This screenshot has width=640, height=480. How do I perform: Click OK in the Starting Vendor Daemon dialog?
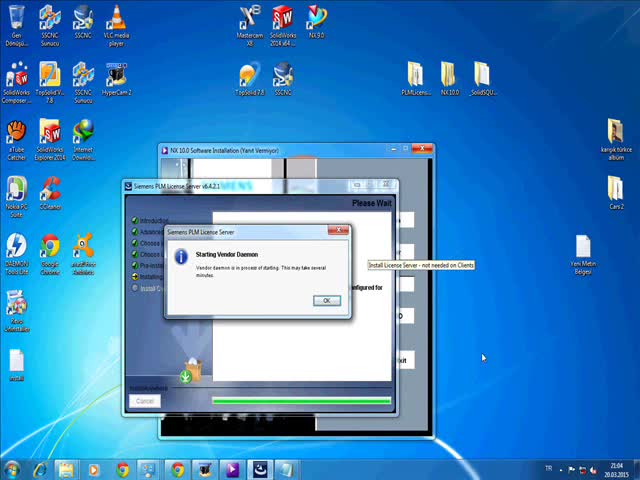click(x=327, y=300)
